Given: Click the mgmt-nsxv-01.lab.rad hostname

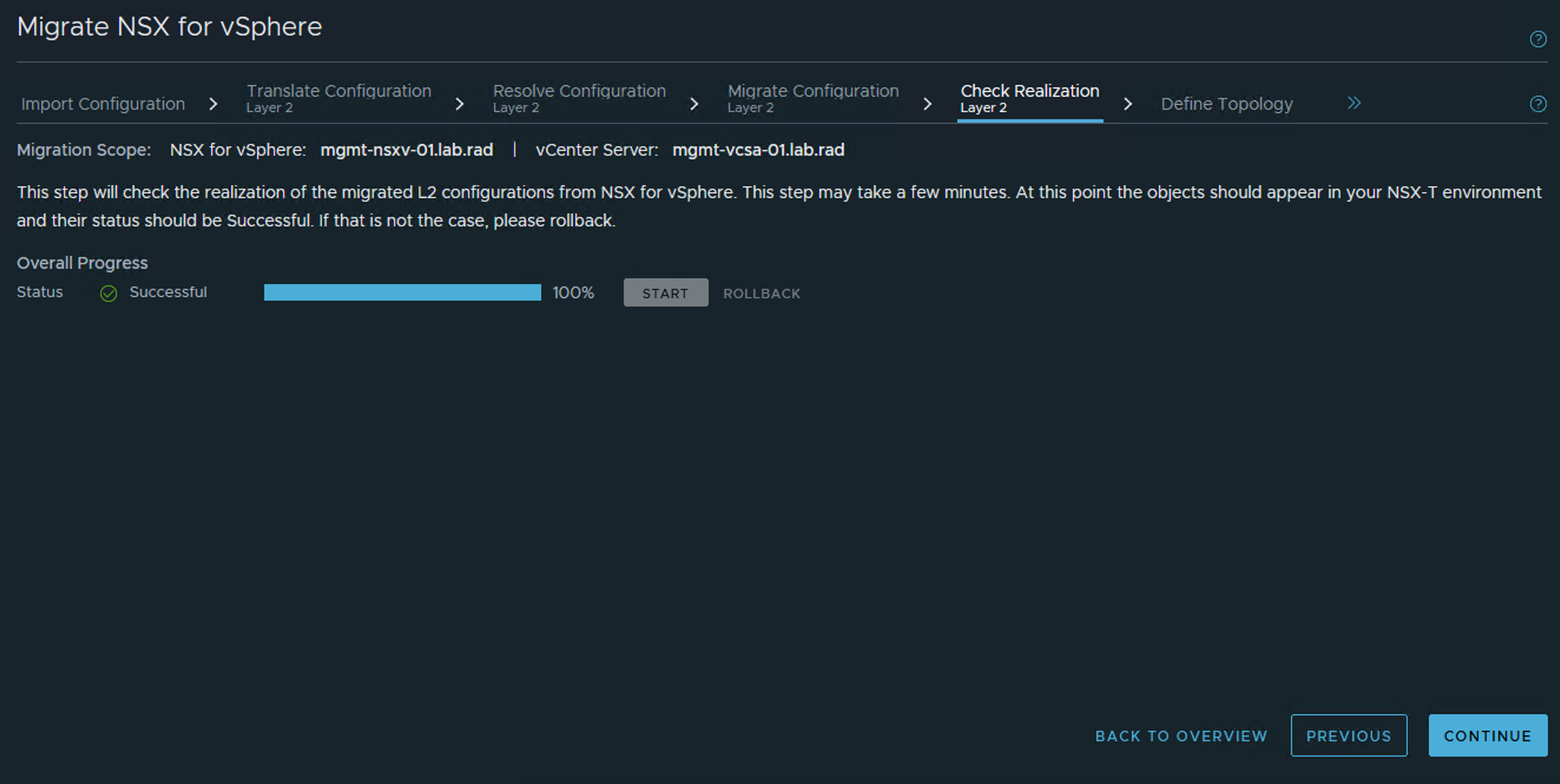Looking at the screenshot, I should 406,150.
